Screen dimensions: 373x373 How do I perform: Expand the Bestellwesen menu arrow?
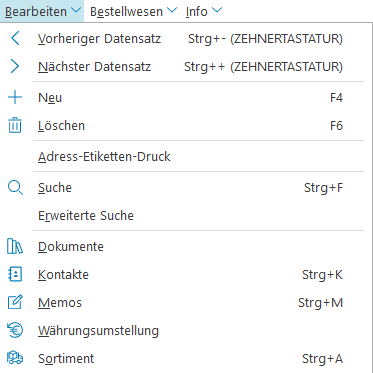(172, 11)
